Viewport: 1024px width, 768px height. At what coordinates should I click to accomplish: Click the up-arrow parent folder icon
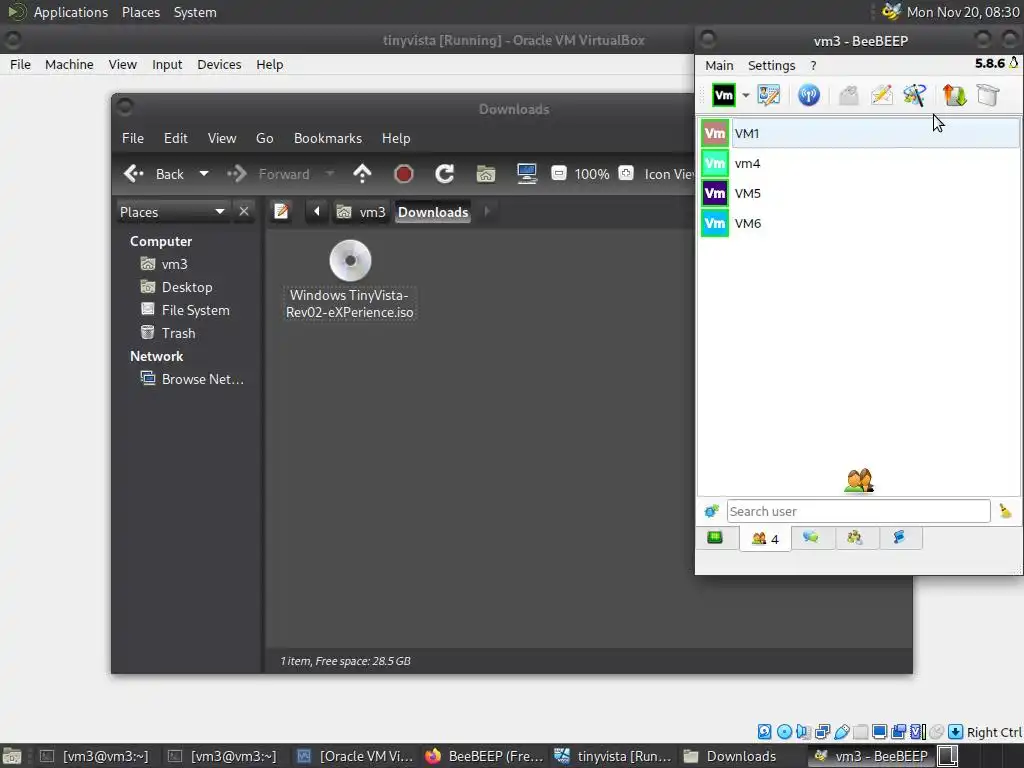pos(362,174)
